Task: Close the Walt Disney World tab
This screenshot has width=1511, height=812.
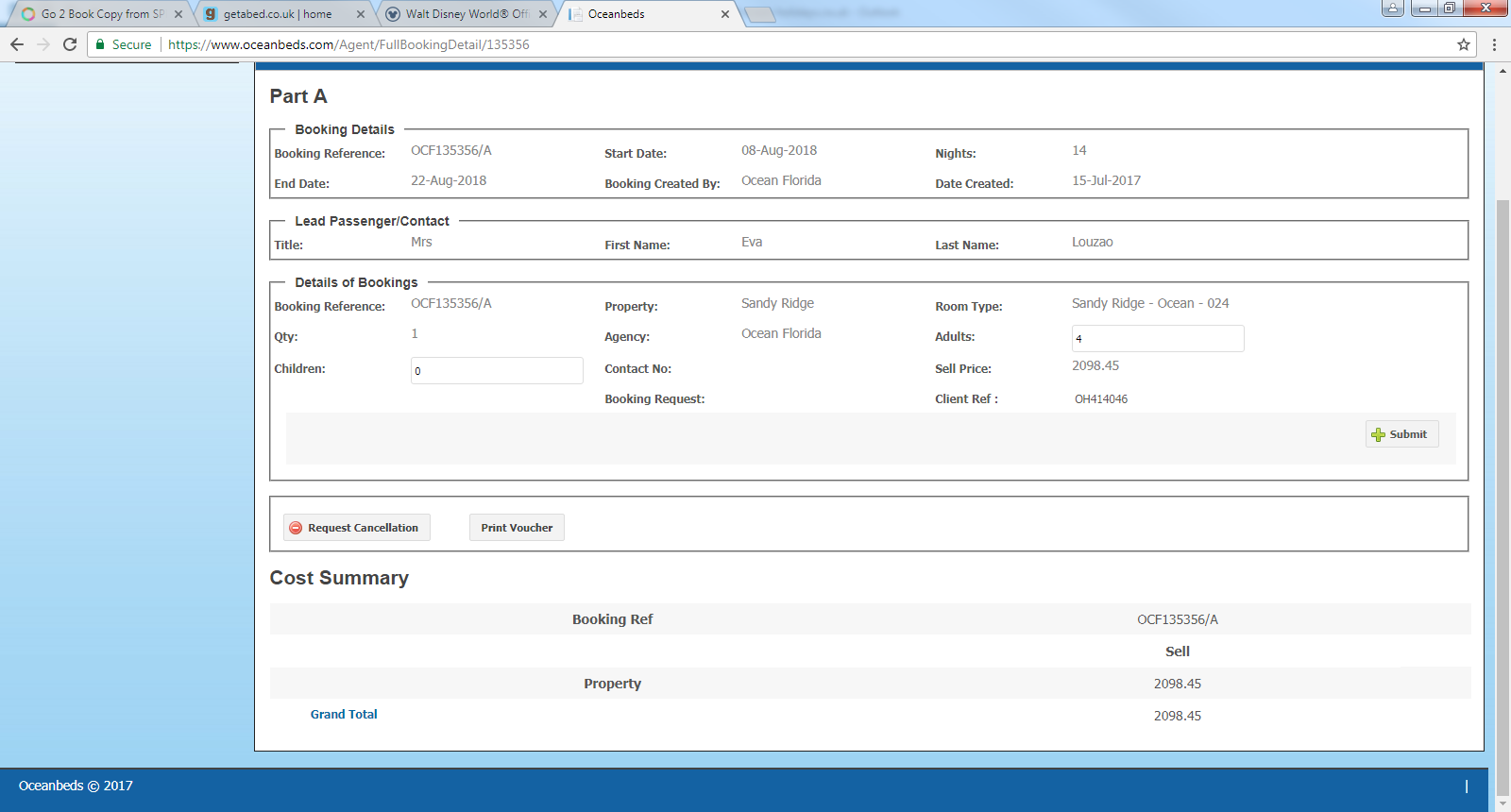Action: [x=543, y=14]
